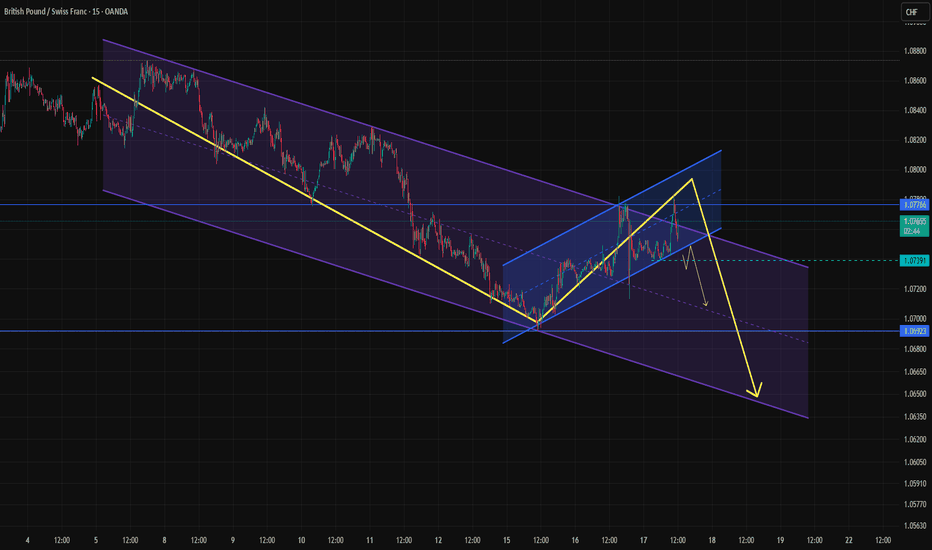Click the 1.08000 price scale value
The height and width of the screenshot is (550, 932).
pos(915,170)
